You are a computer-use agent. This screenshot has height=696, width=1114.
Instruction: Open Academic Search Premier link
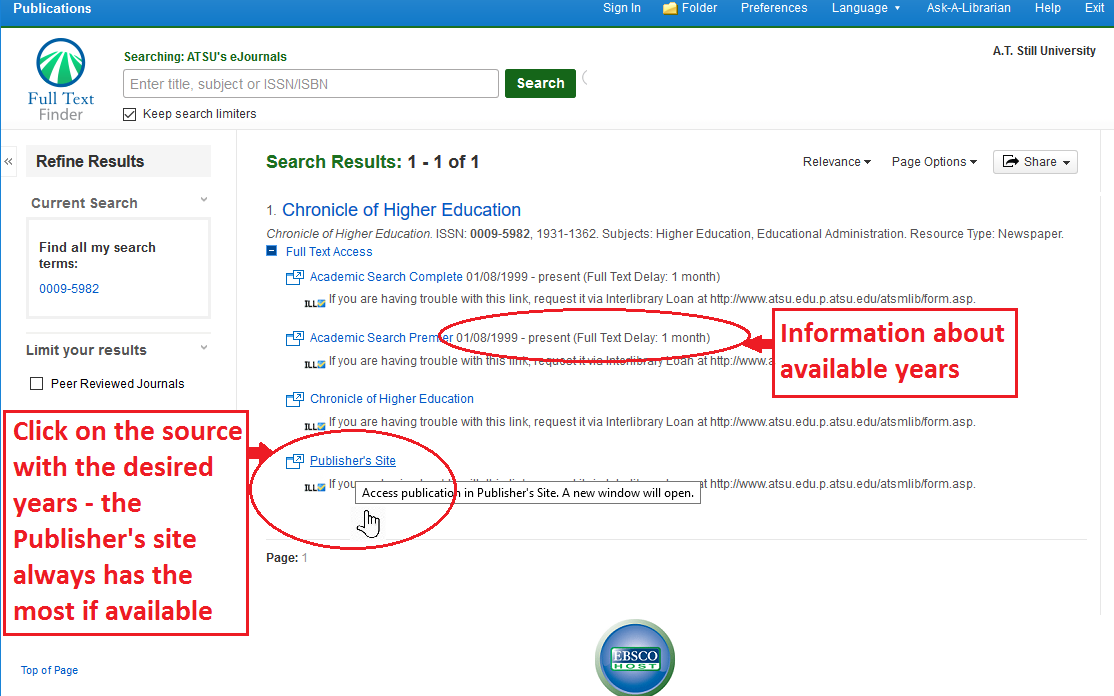(x=381, y=338)
